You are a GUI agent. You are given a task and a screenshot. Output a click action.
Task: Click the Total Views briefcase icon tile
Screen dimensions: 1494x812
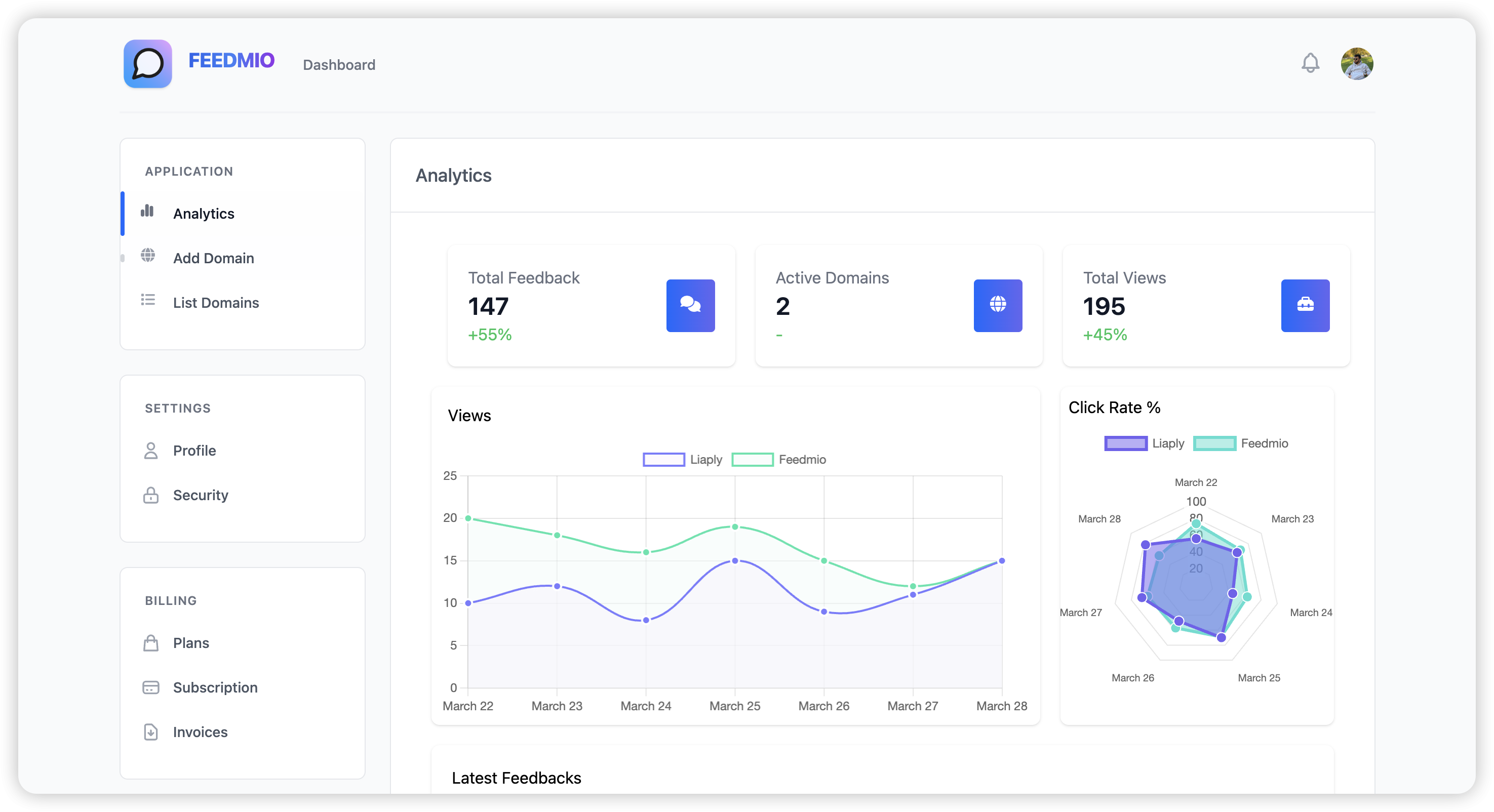(x=1305, y=305)
